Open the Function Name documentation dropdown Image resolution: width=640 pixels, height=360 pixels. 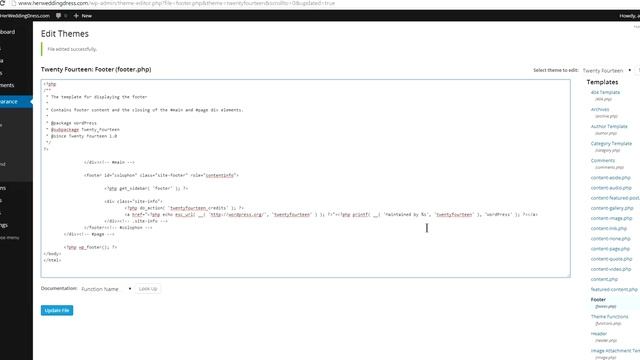[x=106, y=289]
